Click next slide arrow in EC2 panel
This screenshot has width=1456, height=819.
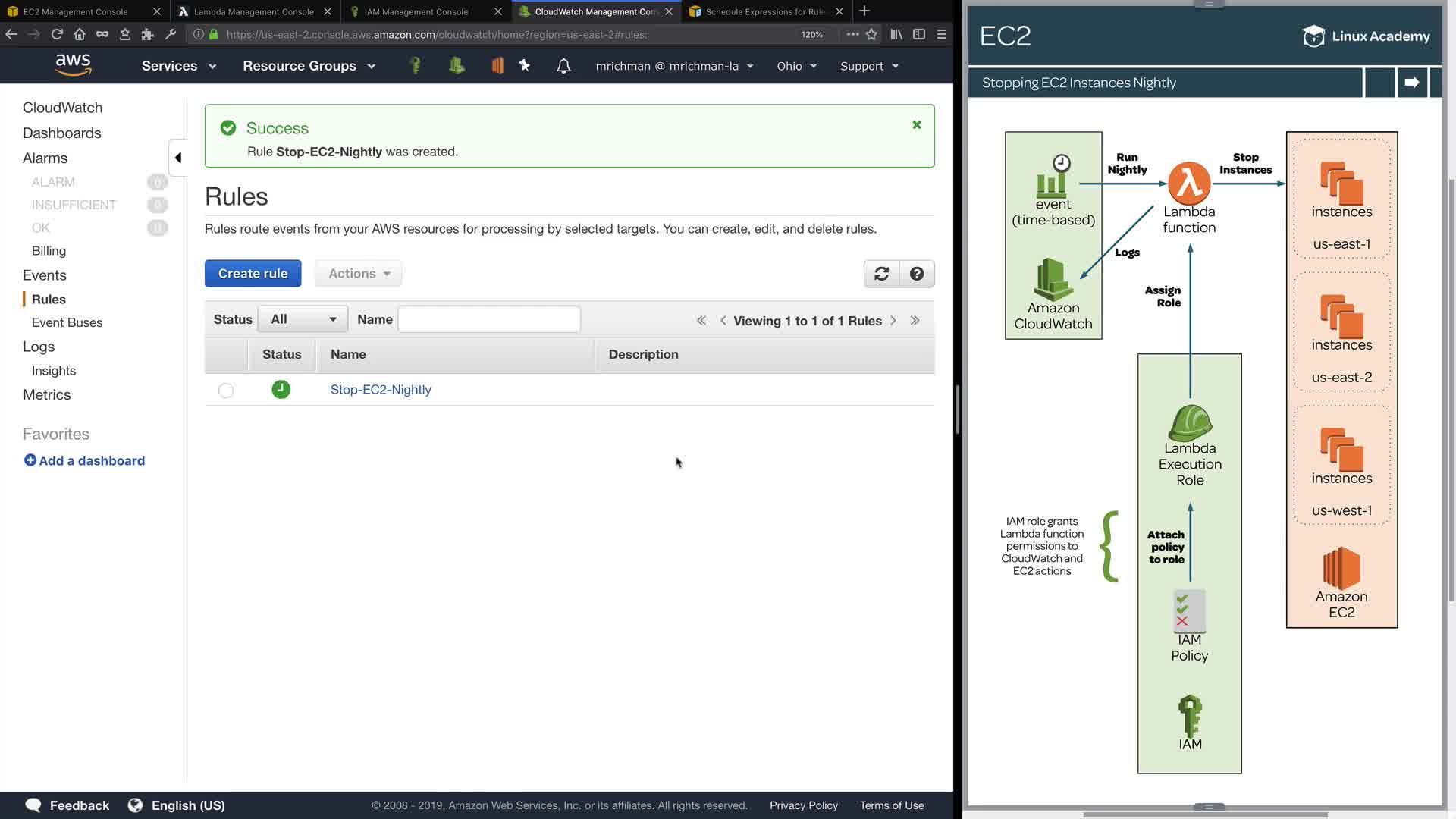tap(1411, 83)
